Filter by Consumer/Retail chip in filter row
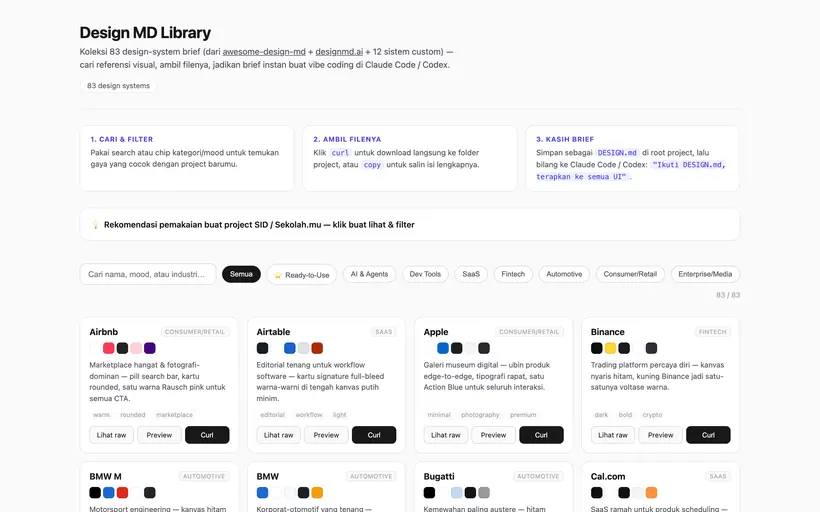Viewport: 820px width, 512px height. point(630,274)
